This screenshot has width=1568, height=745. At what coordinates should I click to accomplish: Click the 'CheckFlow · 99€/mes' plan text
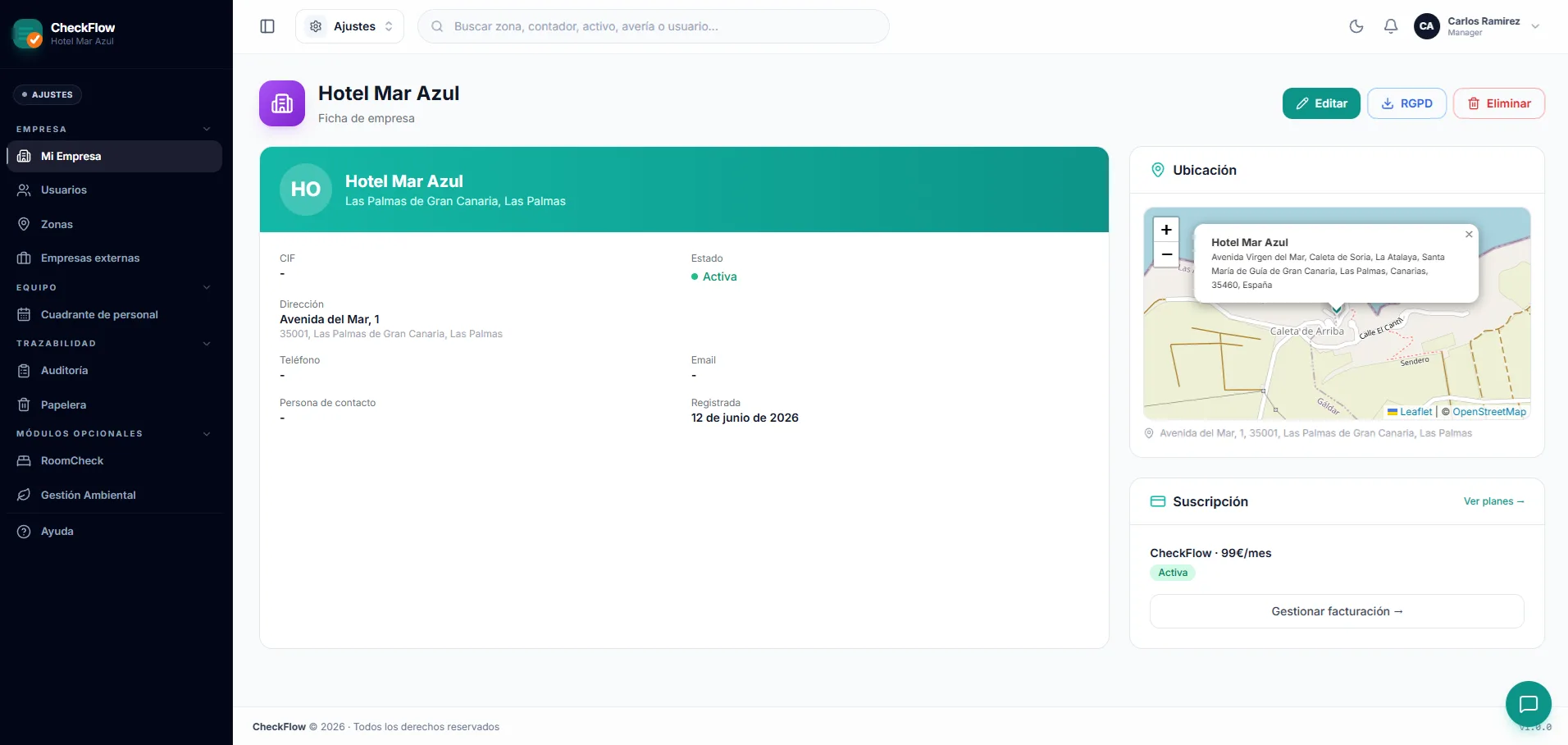coord(1210,553)
